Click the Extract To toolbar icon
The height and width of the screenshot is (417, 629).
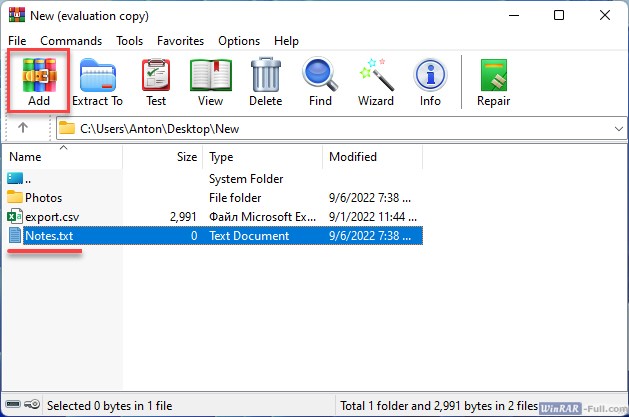pyautogui.click(x=98, y=82)
